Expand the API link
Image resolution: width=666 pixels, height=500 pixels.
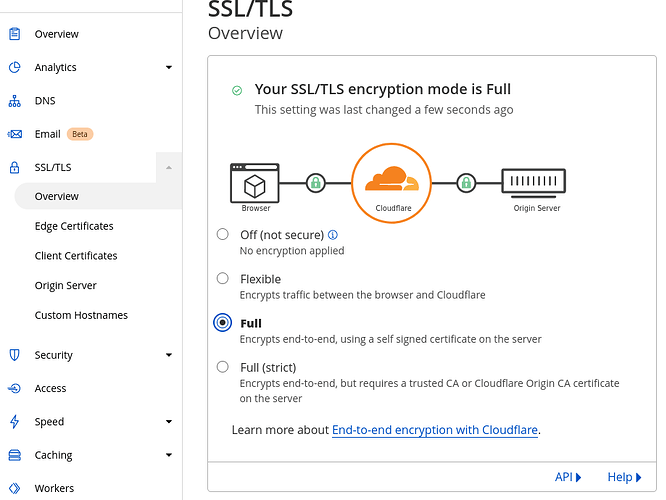568,477
